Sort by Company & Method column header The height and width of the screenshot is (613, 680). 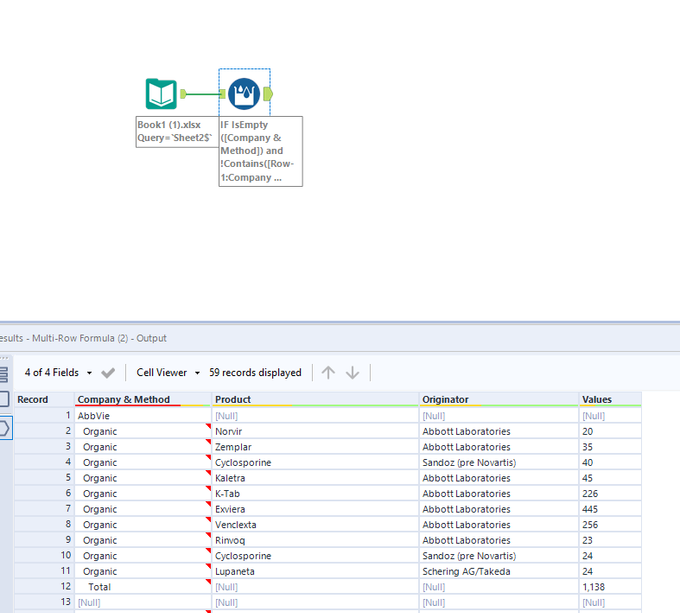point(143,399)
